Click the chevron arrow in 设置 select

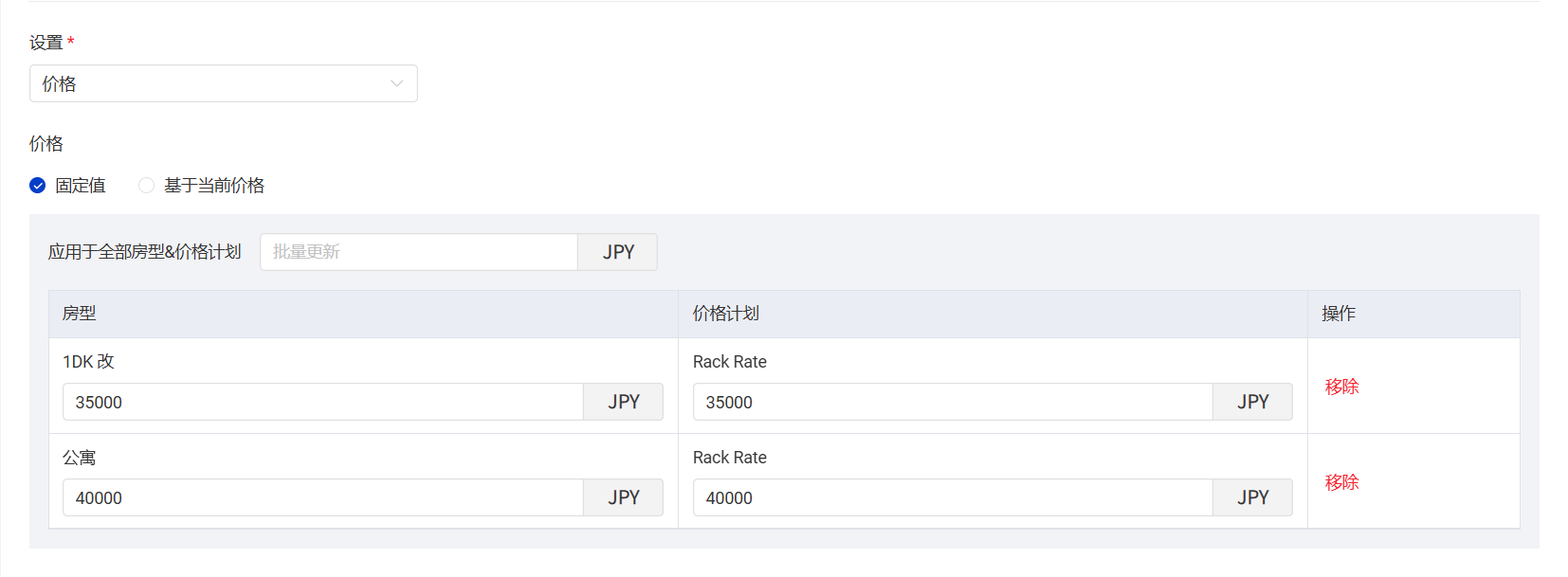click(x=397, y=83)
